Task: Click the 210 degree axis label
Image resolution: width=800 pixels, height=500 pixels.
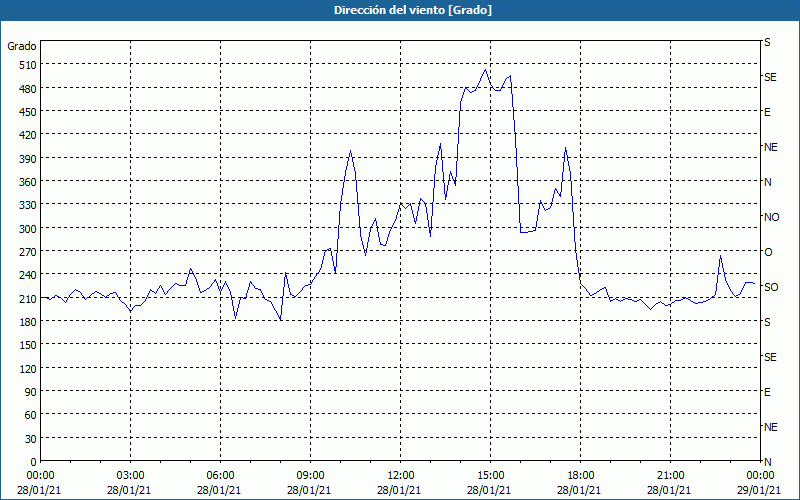Action: (x=29, y=298)
